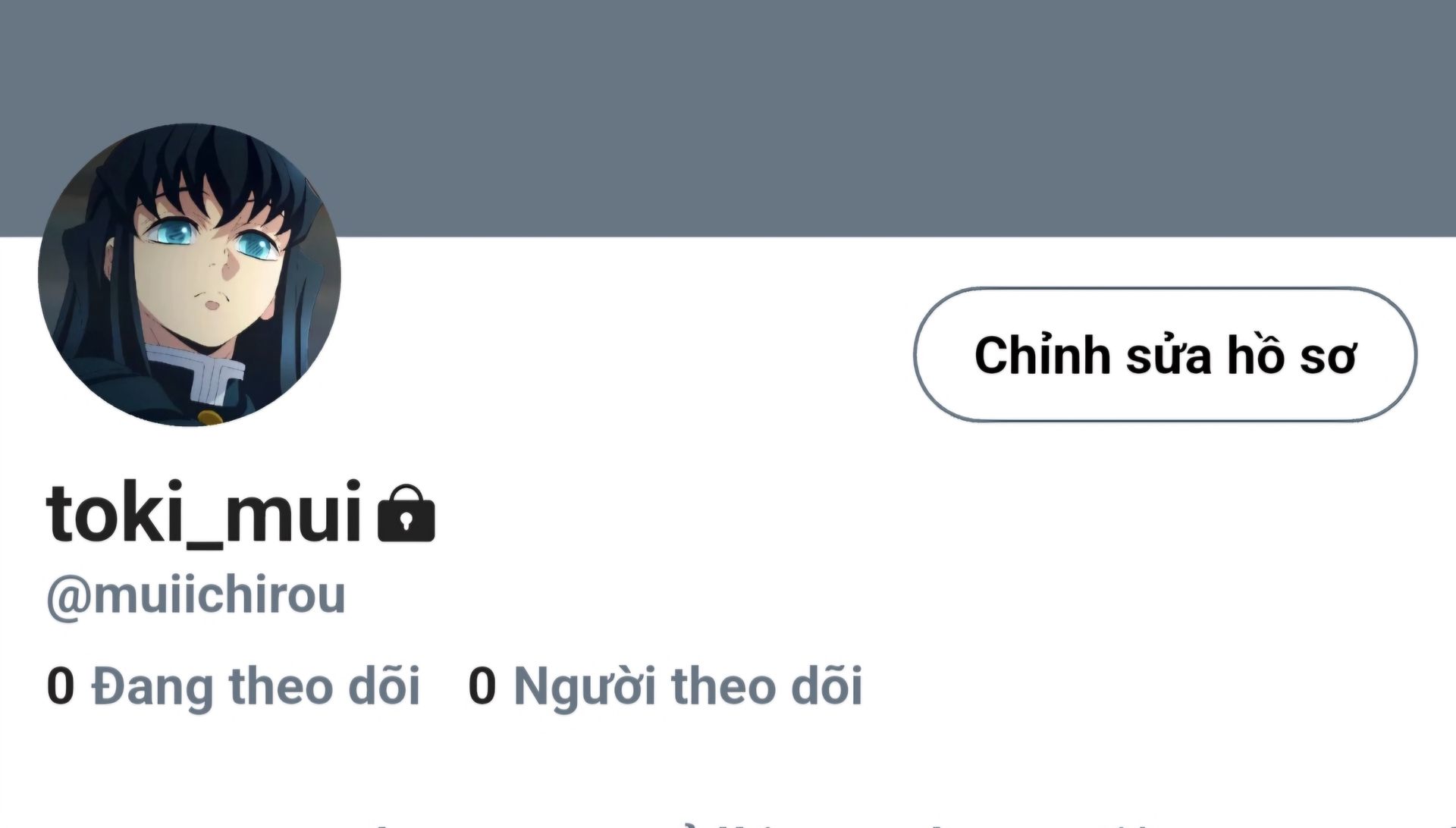Open the Đang theo dõi list

click(x=234, y=685)
